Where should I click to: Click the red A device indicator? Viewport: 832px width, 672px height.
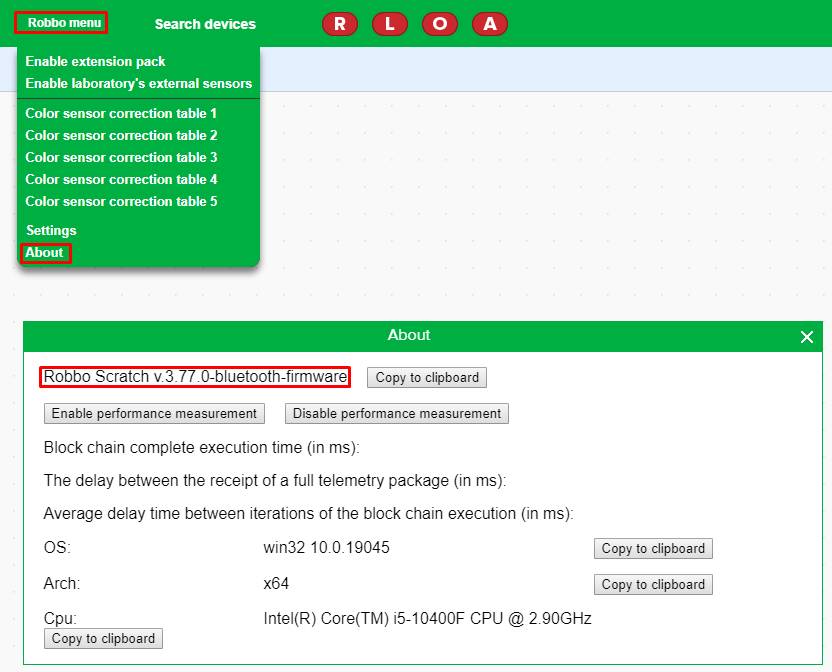coord(490,24)
